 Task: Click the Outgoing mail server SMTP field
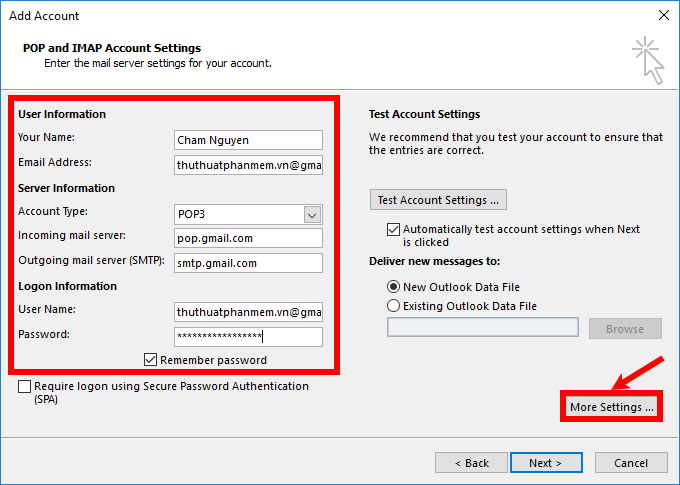(x=248, y=263)
